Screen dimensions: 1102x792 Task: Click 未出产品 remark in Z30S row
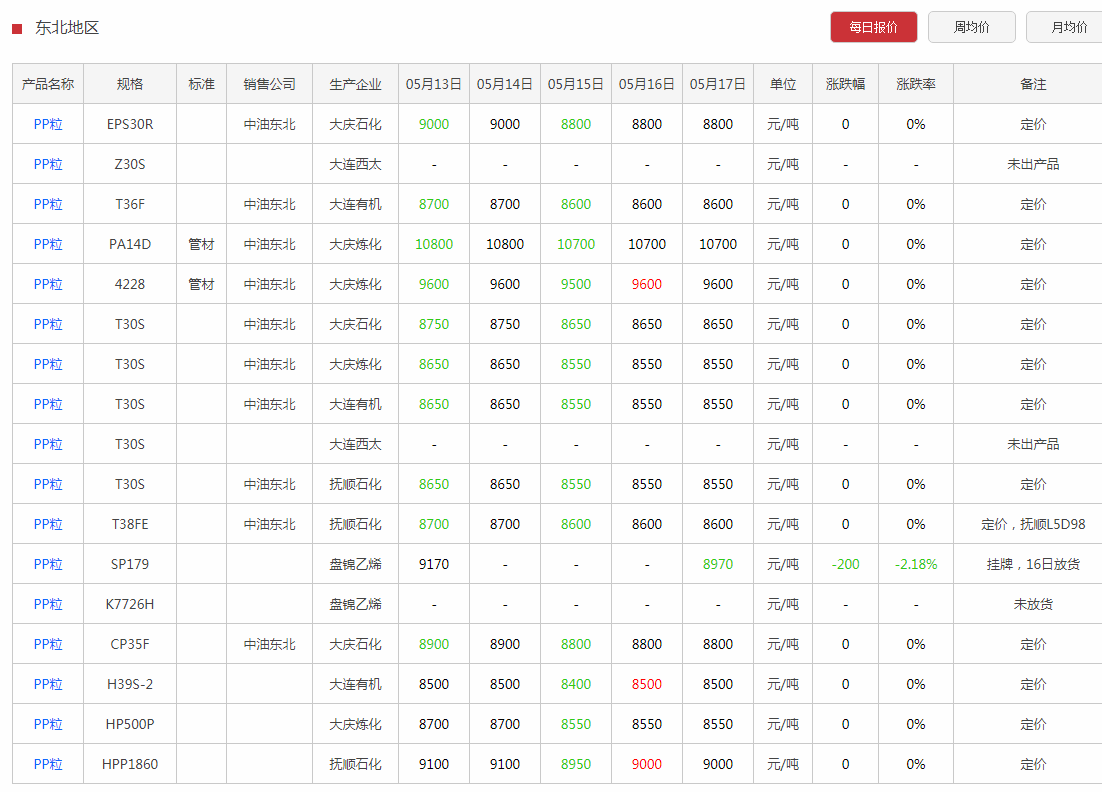pos(1033,164)
